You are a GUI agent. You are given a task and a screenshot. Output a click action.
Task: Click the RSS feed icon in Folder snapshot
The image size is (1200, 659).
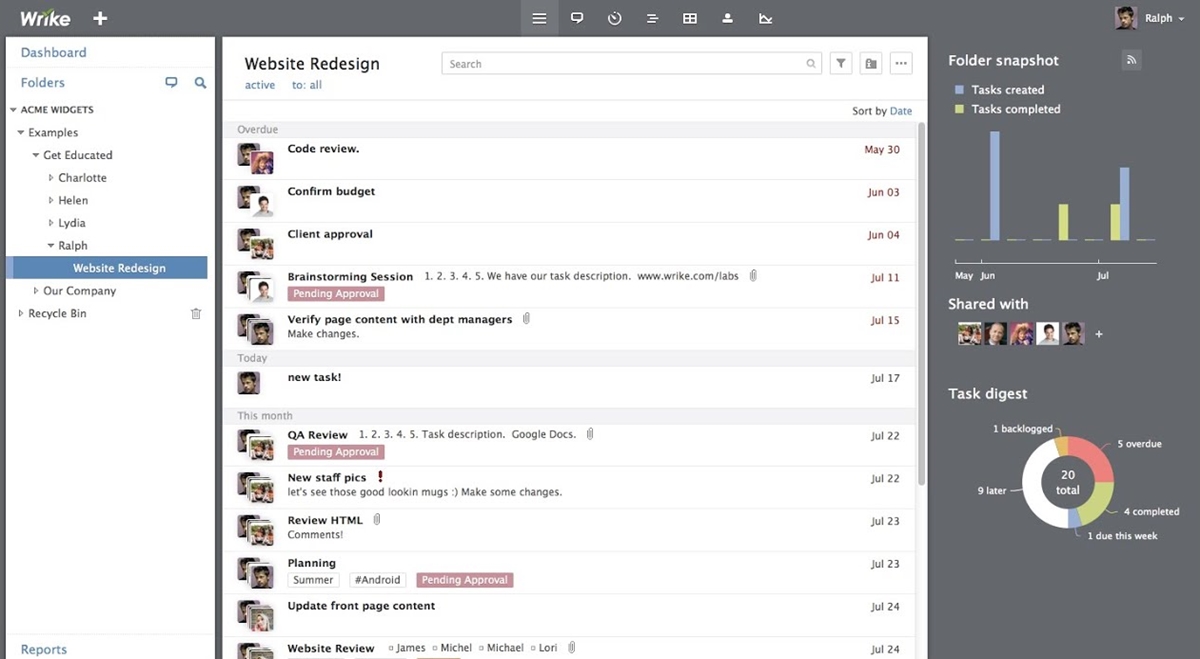[x=1132, y=60]
